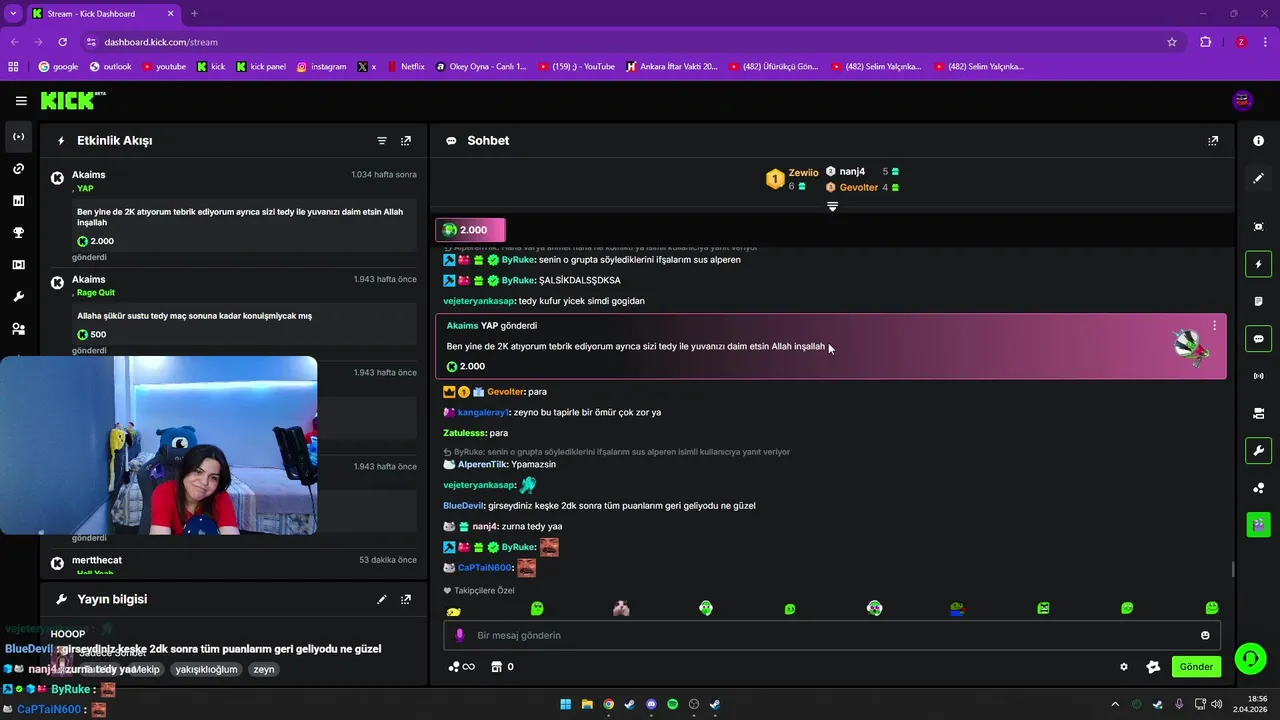
Task: Open the trophy achievements icon in sidebar
Action: pos(19,233)
